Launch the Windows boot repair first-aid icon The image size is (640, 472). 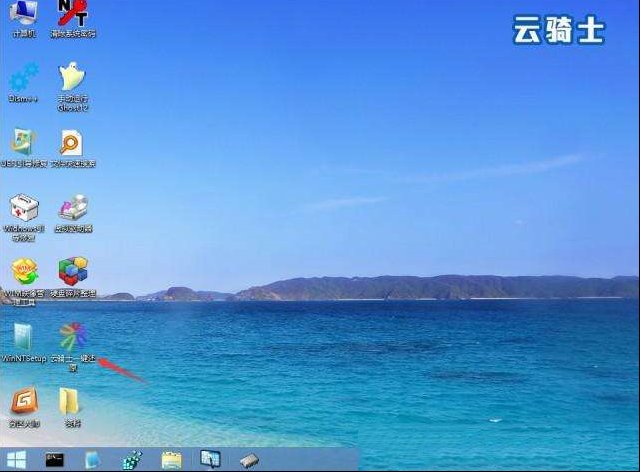(x=24, y=208)
